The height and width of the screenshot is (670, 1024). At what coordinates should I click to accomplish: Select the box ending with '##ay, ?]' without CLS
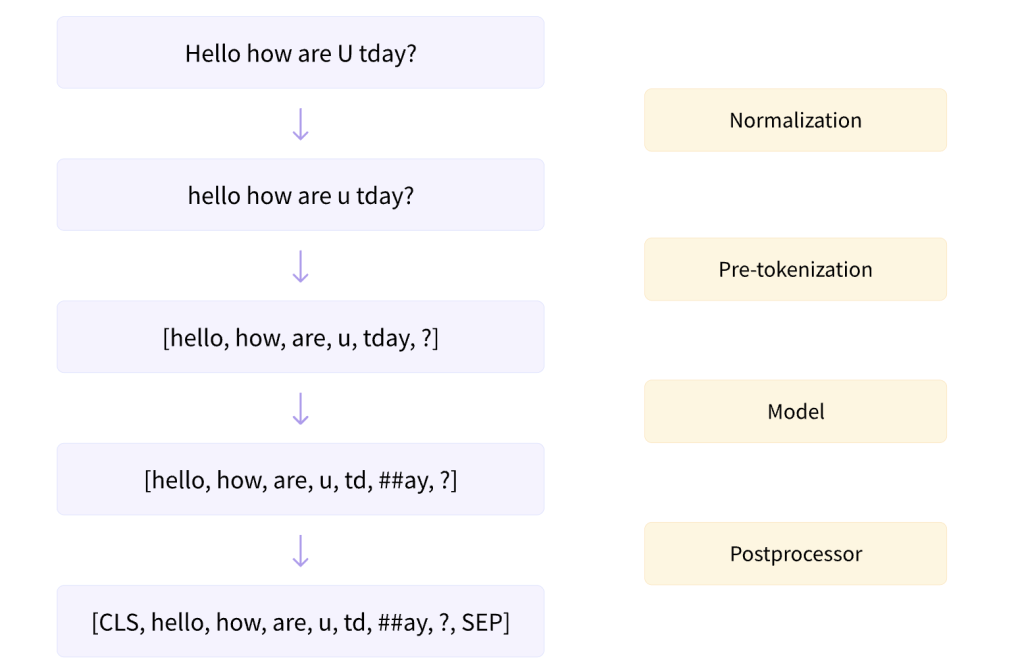pyautogui.click(x=300, y=480)
